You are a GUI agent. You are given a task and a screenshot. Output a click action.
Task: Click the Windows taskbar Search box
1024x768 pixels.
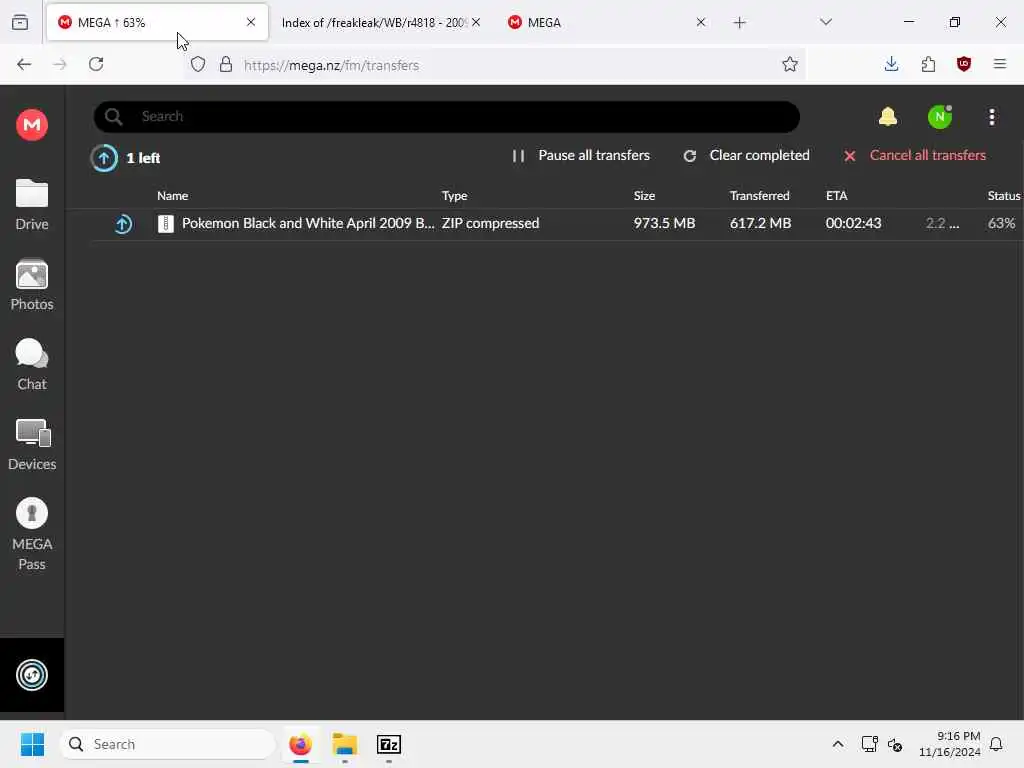(168, 744)
